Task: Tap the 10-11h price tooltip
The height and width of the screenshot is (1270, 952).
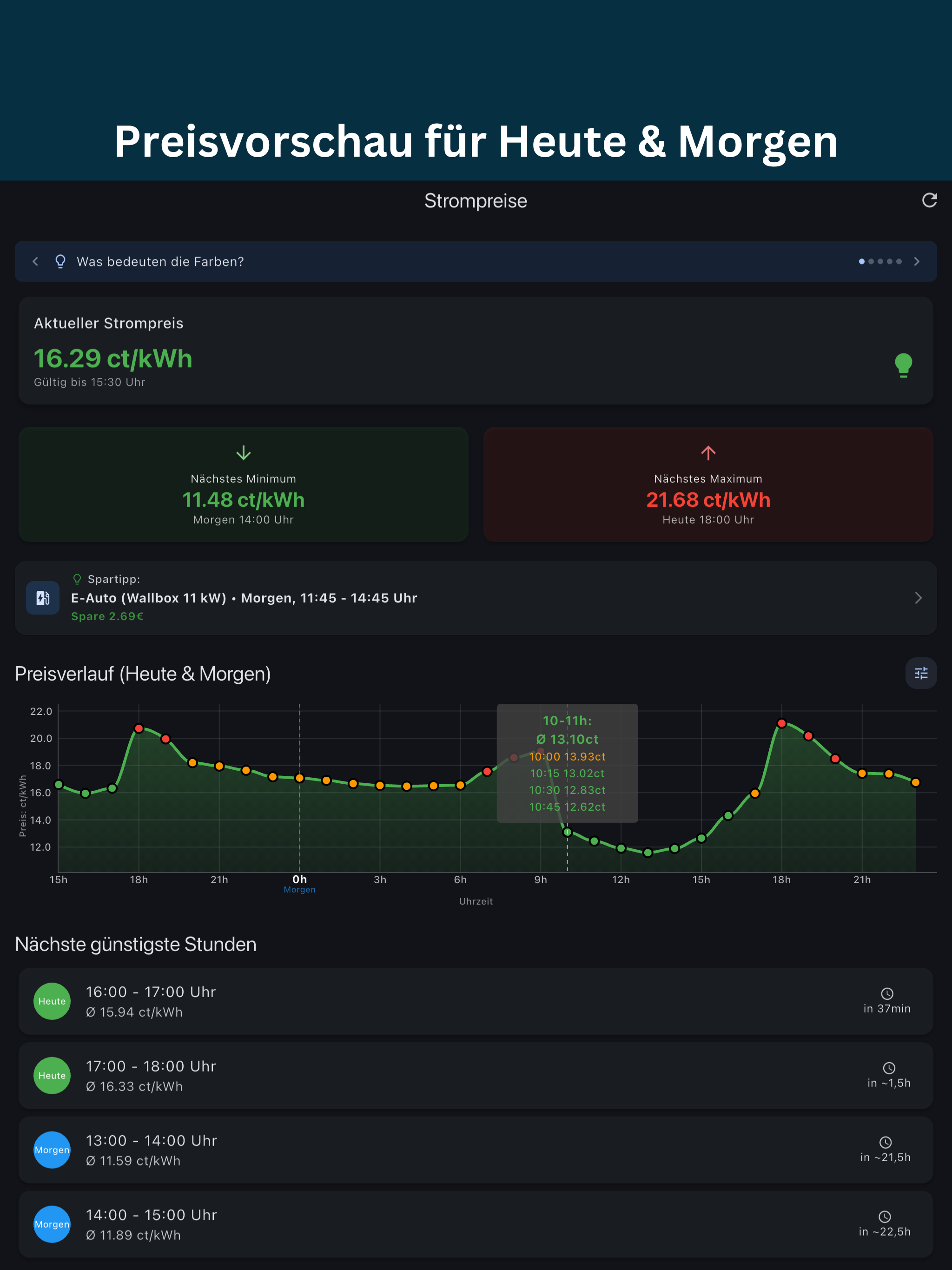Action: click(567, 763)
